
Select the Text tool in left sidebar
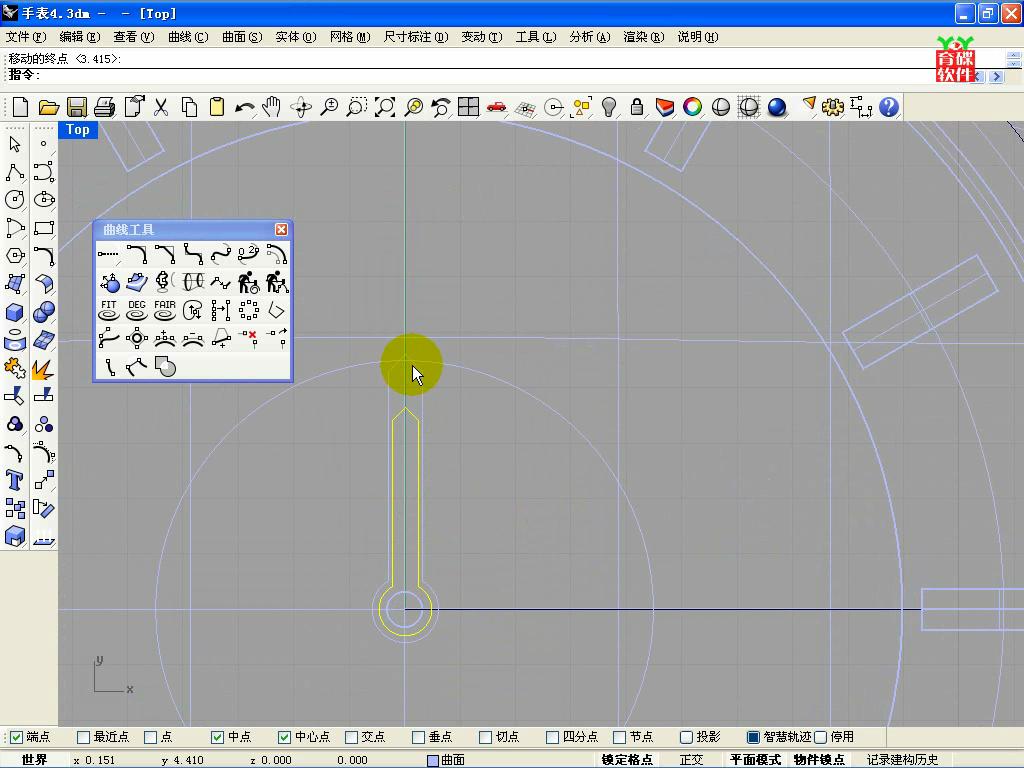[x=14, y=480]
